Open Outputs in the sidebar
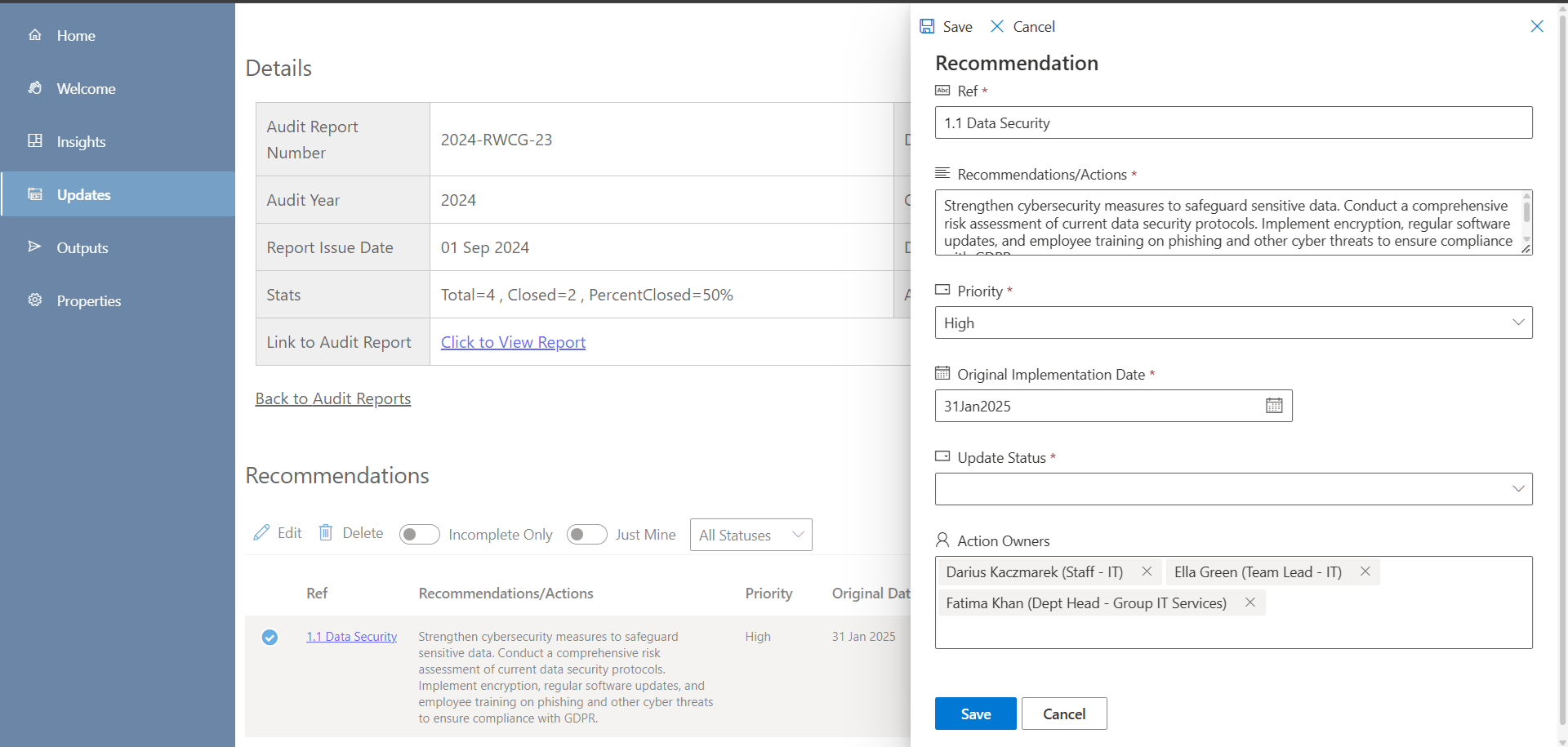This screenshot has width=1568, height=747. click(118, 247)
